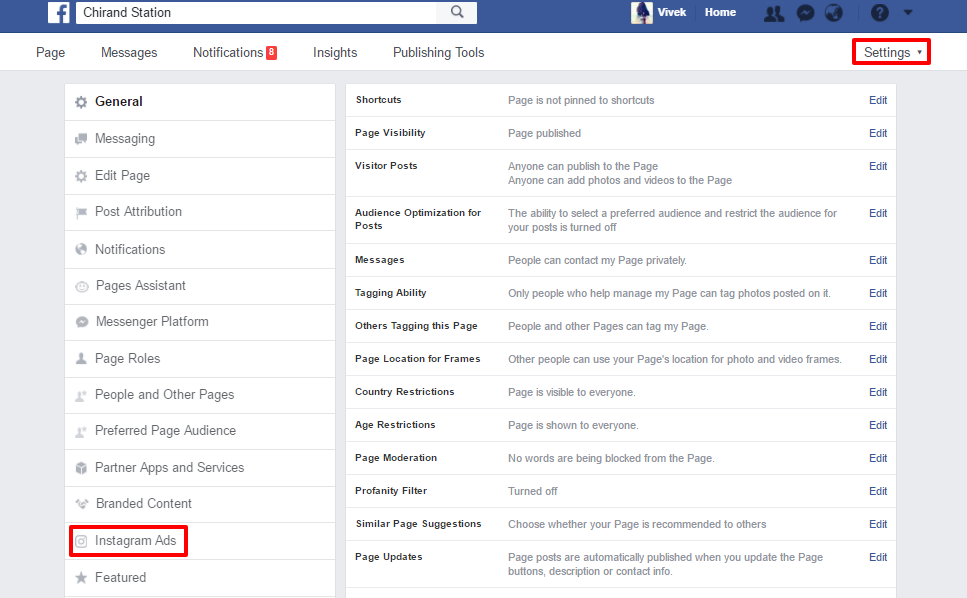Switch to the Insights tab
The height and width of the screenshot is (598, 967).
335,52
